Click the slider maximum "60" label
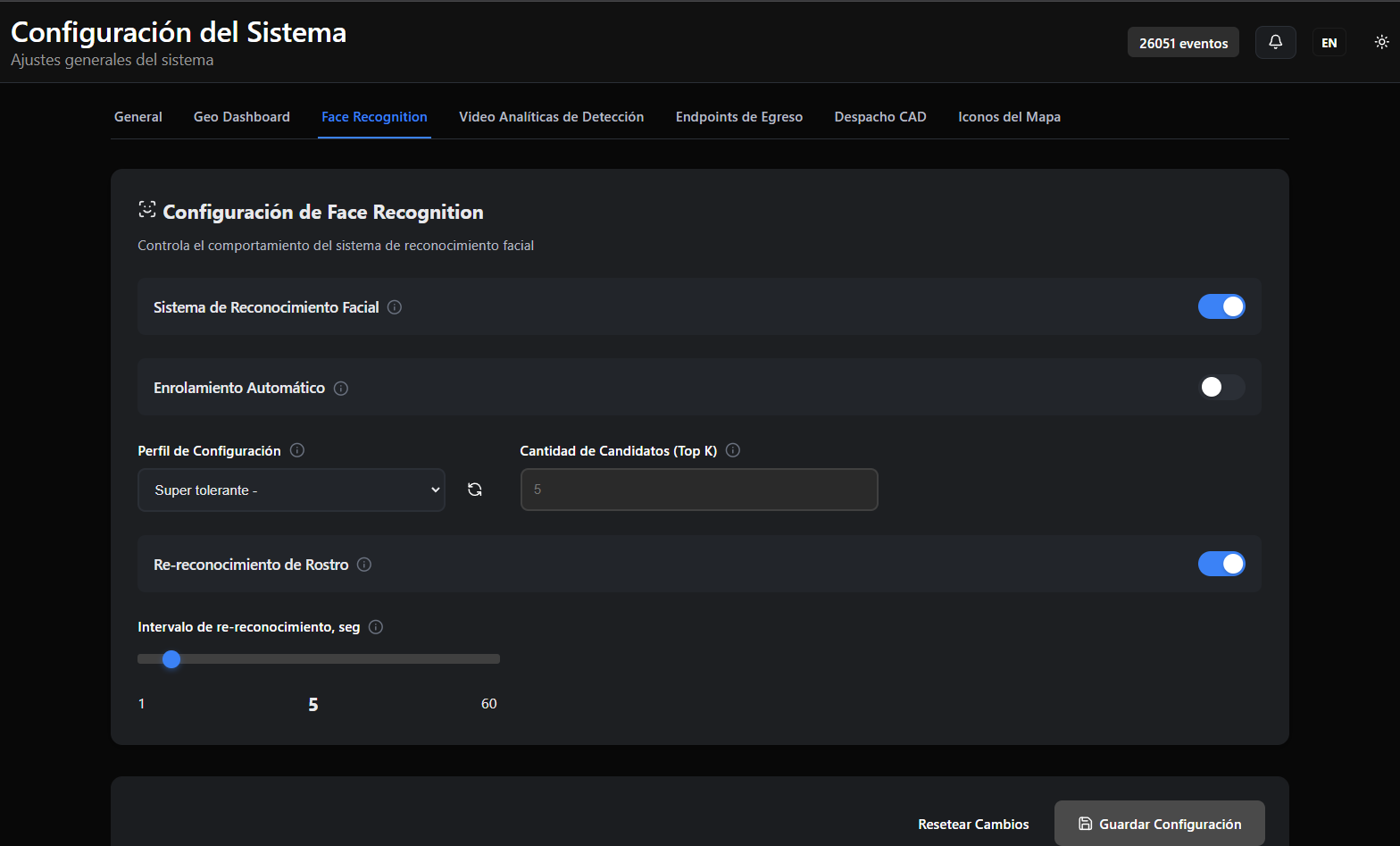This screenshot has height=846, width=1400. [489, 704]
